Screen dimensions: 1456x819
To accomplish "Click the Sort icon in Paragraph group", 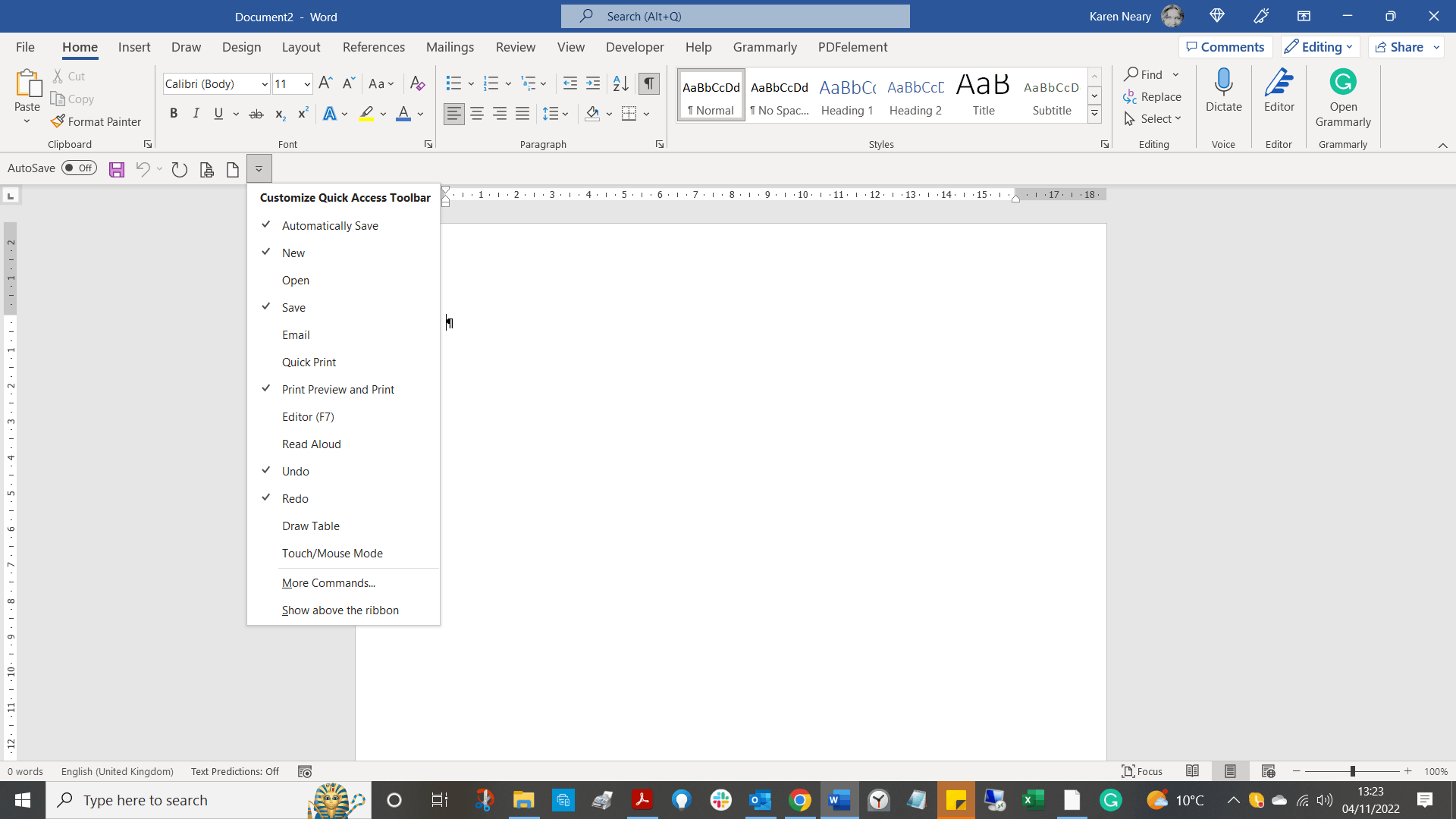I will 620,83.
